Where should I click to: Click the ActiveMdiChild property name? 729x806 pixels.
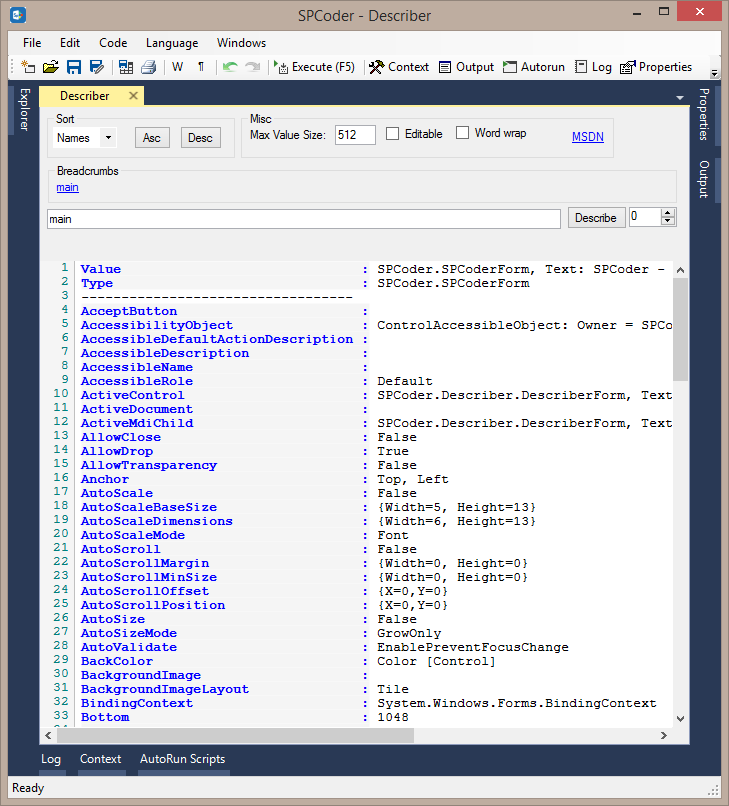click(x=137, y=423)
